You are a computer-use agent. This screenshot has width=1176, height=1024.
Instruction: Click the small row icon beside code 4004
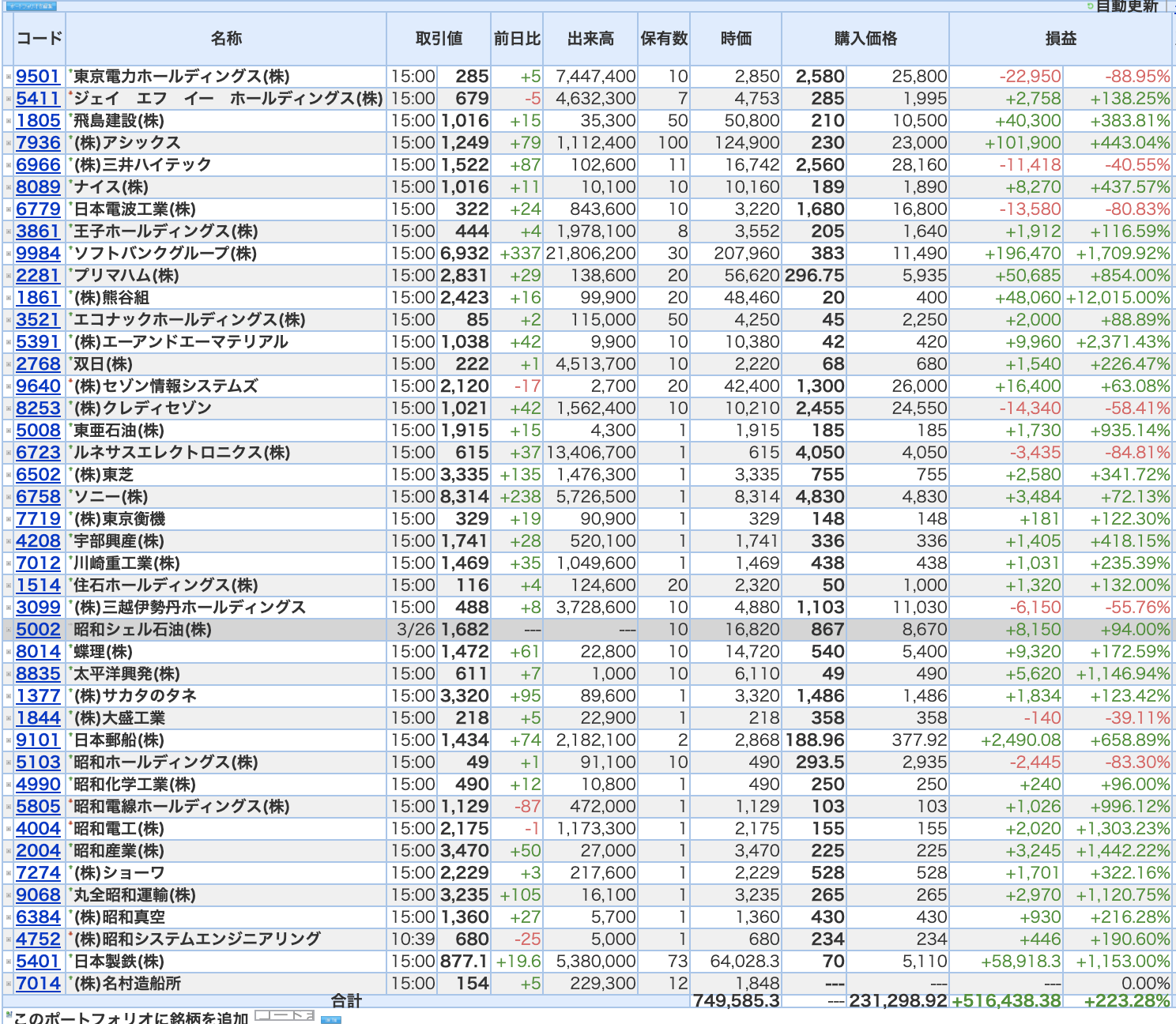8,829
